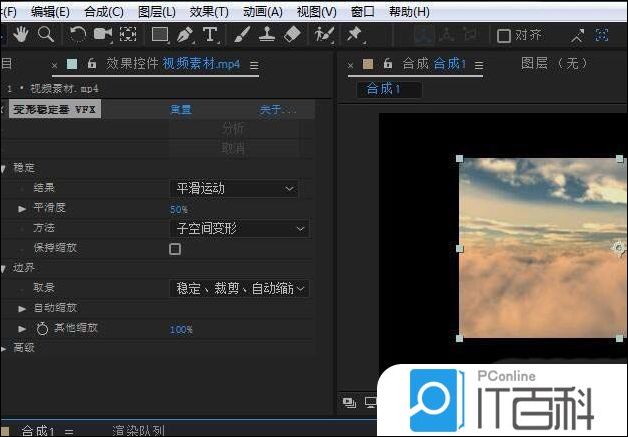
Task: Click the 重置 reset link
Action: click(x=181, y=110)
